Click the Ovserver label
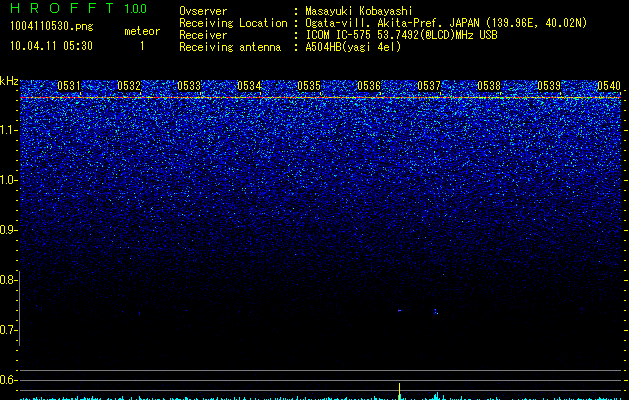Viewport: 629px width, 400px height. [x=203, y=11]
